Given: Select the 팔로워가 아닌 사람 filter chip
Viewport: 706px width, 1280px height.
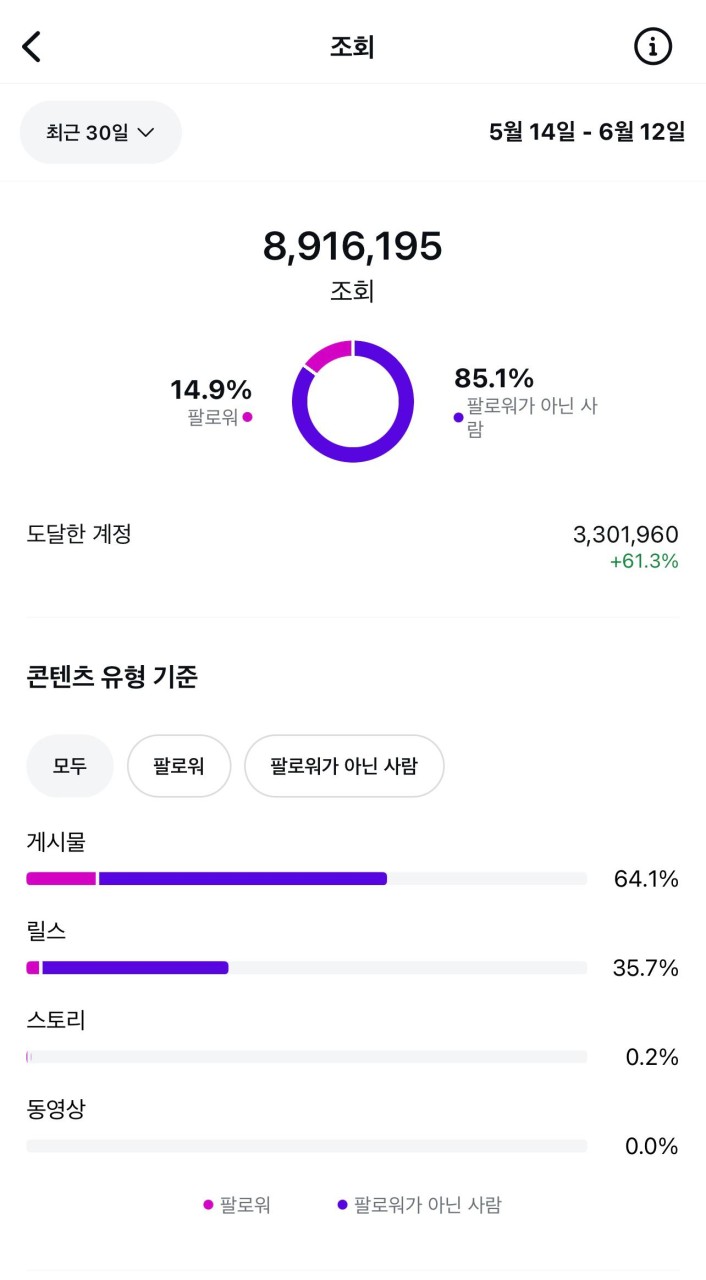Looking at the screenshot, I should pyautogui.click(x=344, y=766).
